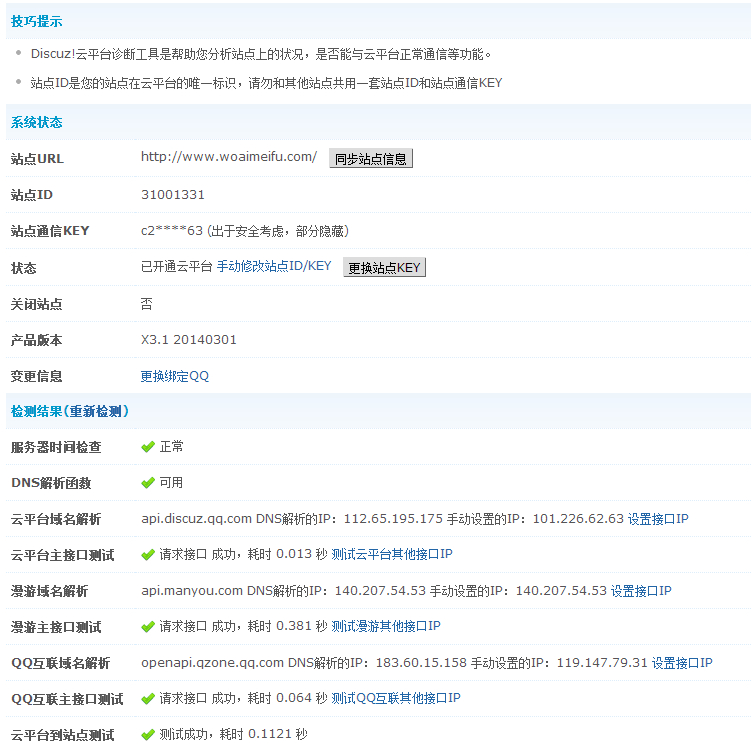
Task: Click green check in QQ互联主接口测试 row
Action: click(148, 699)
